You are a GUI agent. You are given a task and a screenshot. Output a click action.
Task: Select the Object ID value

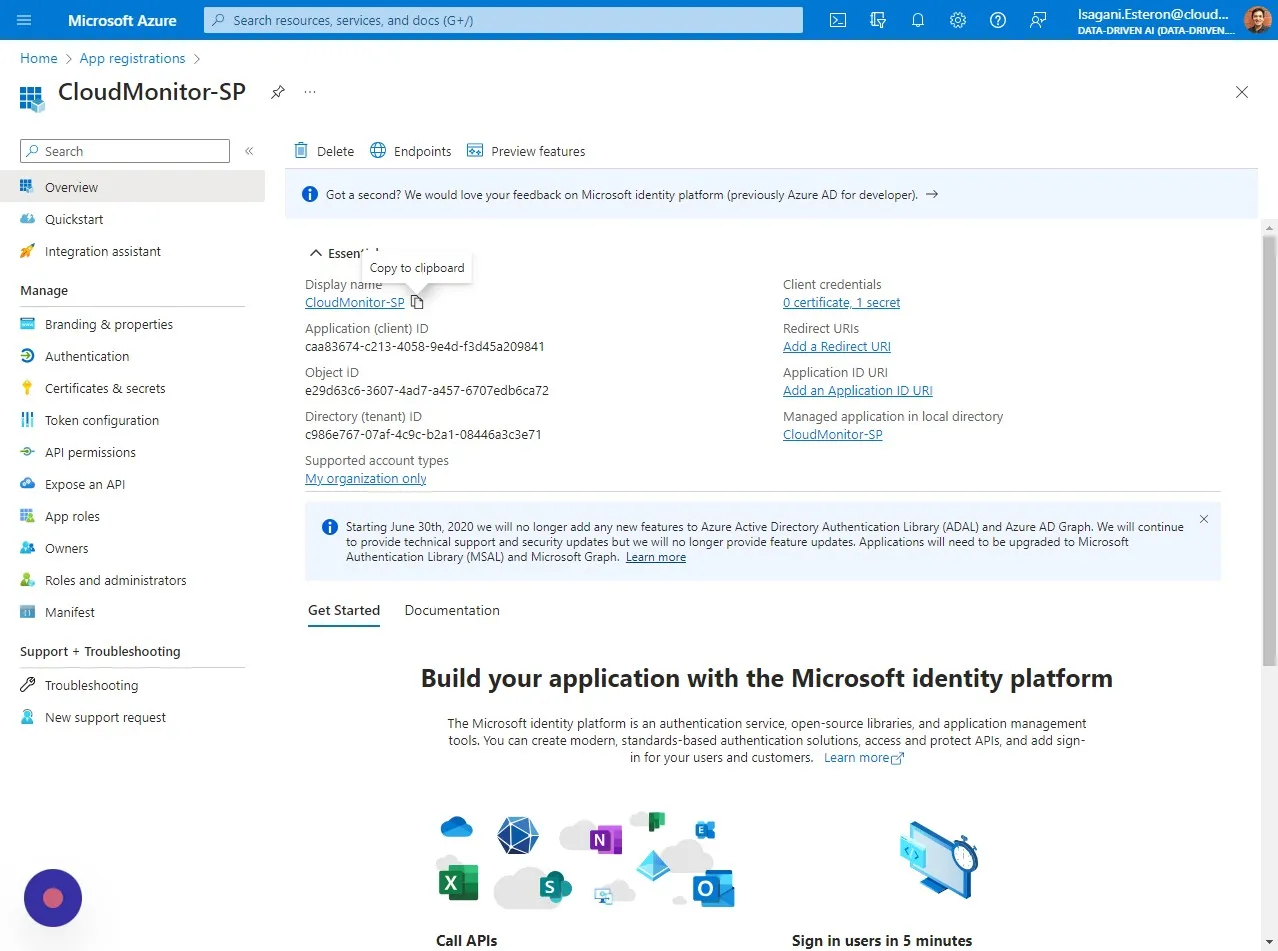point(427,391)
